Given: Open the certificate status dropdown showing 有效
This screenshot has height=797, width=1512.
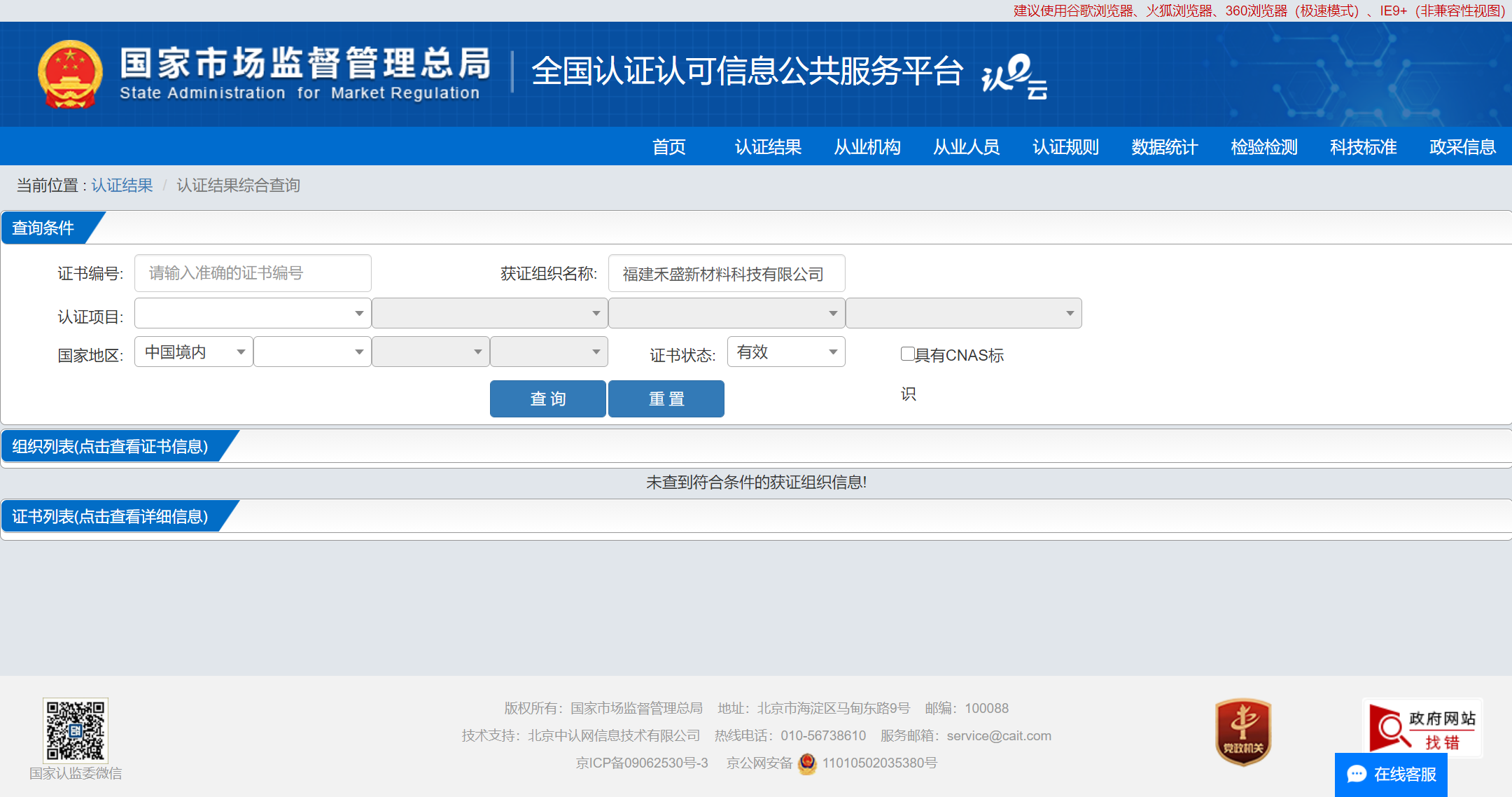Looking at the screenshot, I should (x=785, y=352).
